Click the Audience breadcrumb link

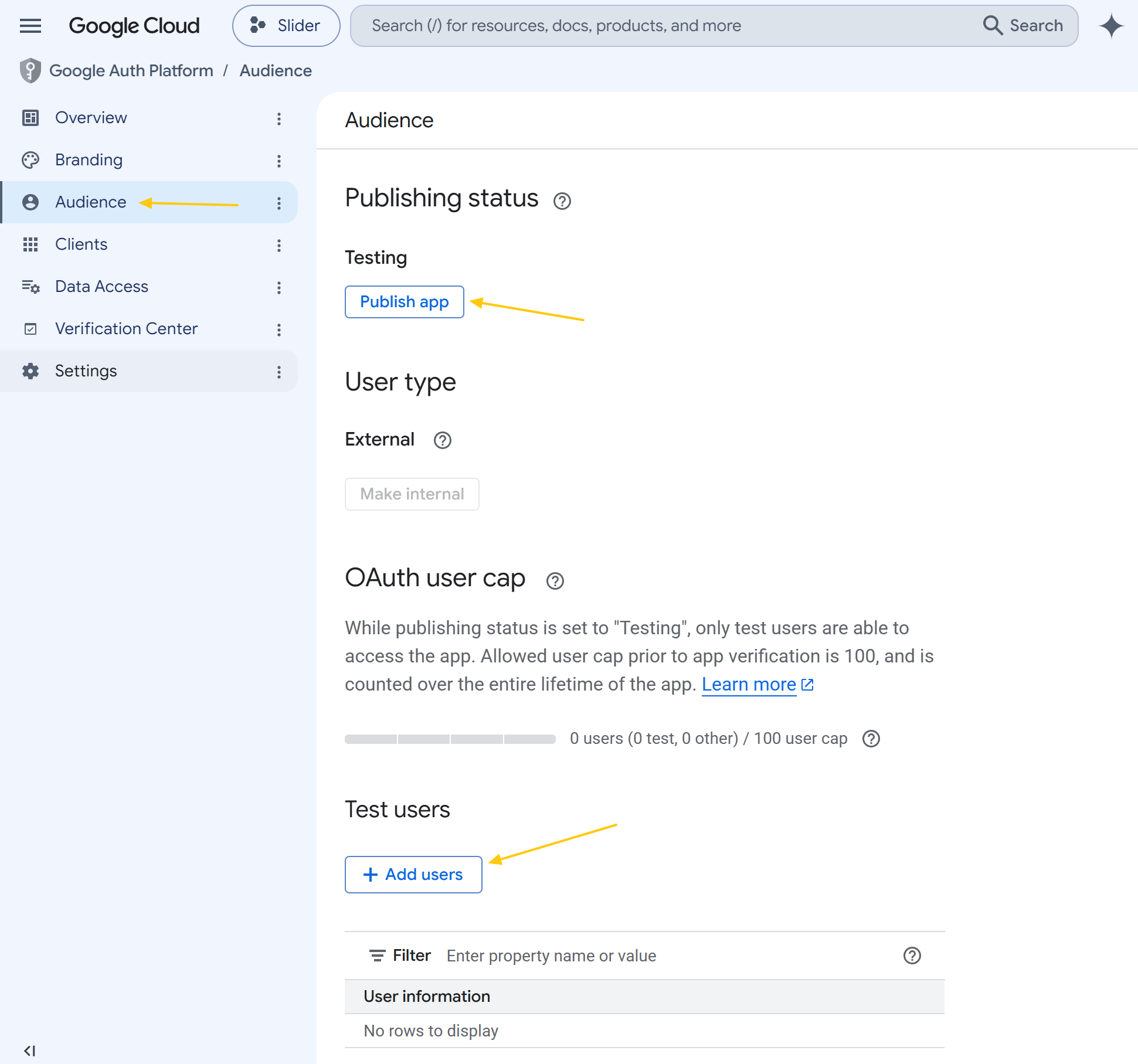[x=276, y=71]
